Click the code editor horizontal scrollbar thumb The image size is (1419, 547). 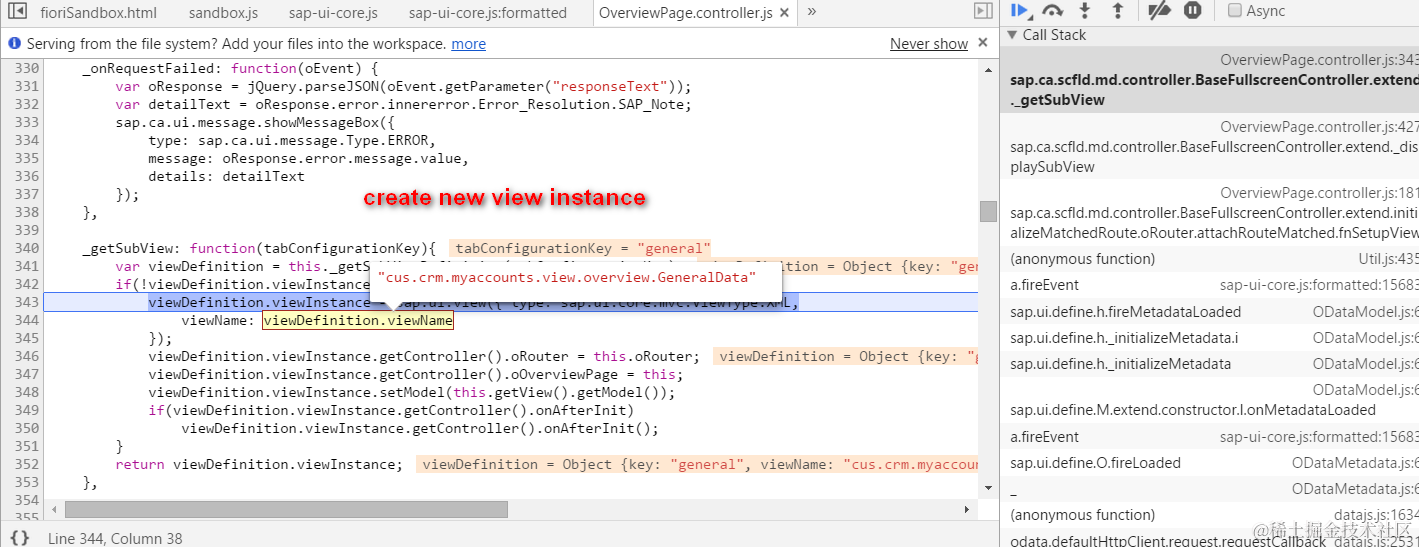[286, 510]
